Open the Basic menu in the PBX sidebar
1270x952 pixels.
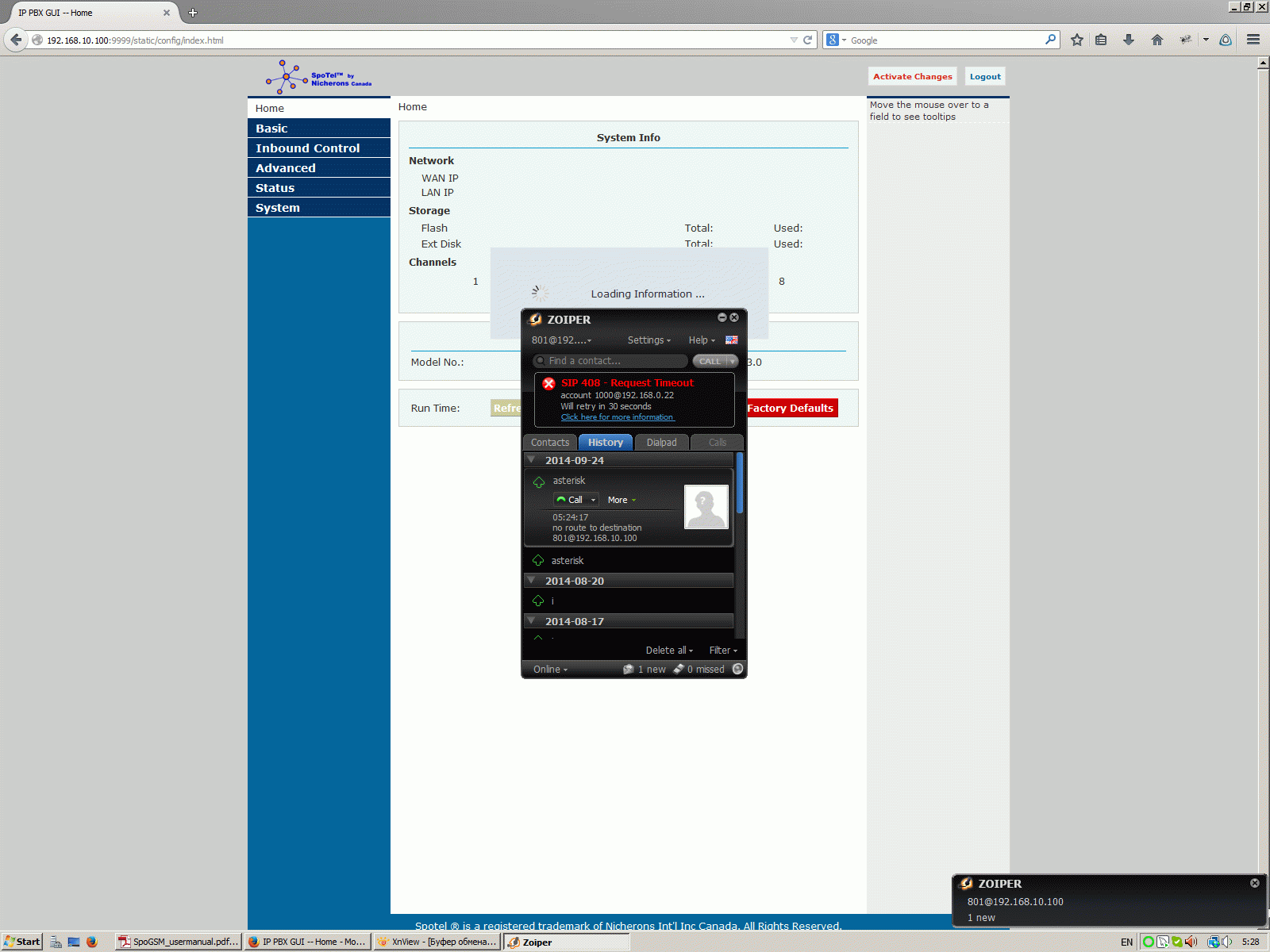(x=319, y=129)
